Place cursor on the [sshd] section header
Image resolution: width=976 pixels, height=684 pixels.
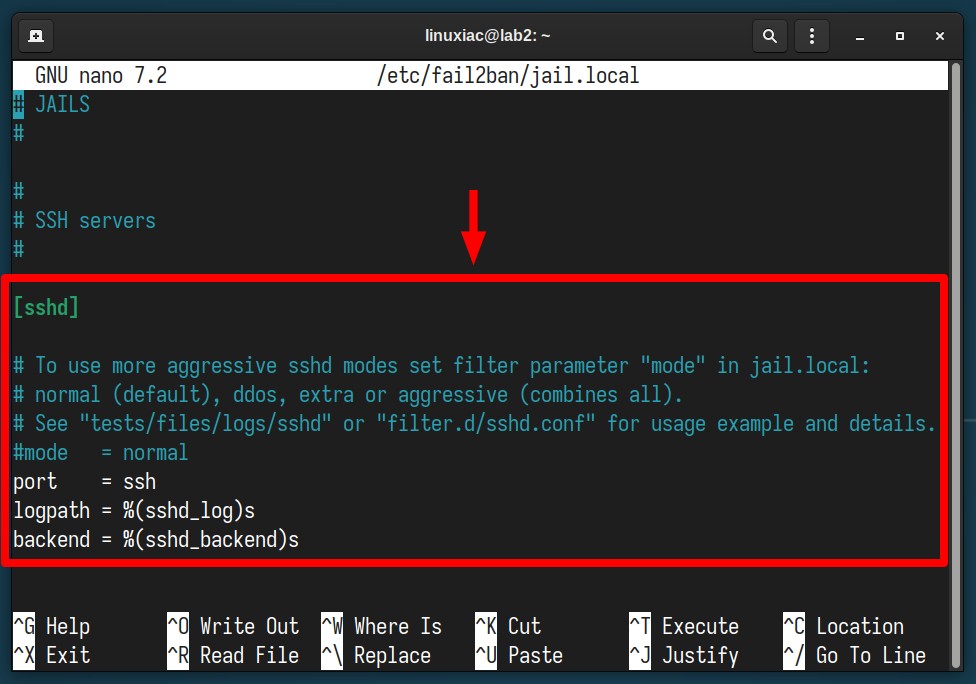(46, 307)
